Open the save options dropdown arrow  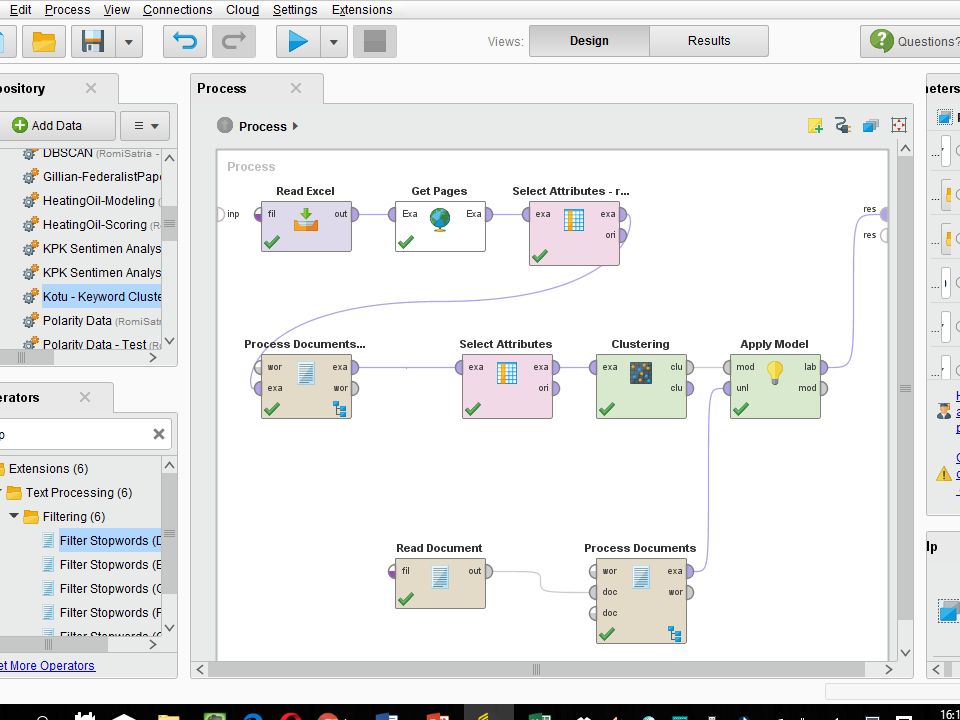[x=129, y=42]
